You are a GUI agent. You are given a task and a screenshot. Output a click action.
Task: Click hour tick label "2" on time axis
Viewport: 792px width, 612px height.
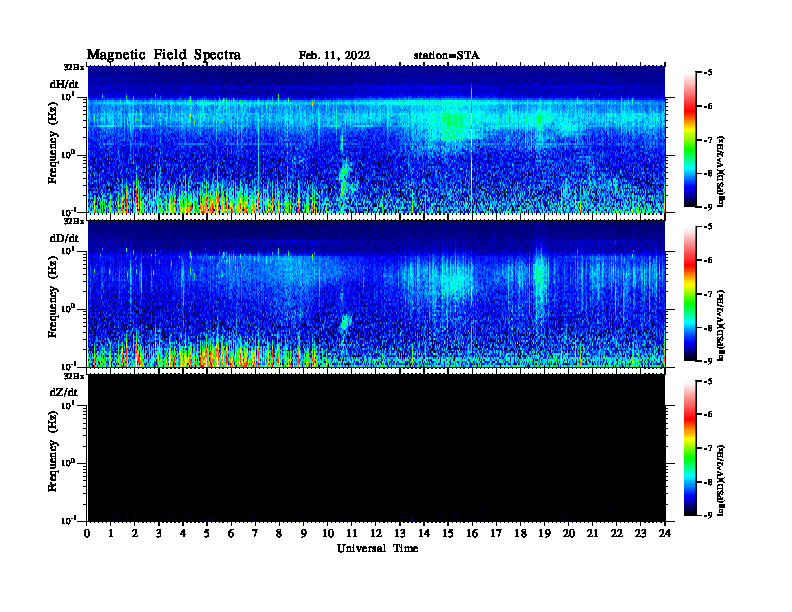pyautogui.click(x=135, y=534)
